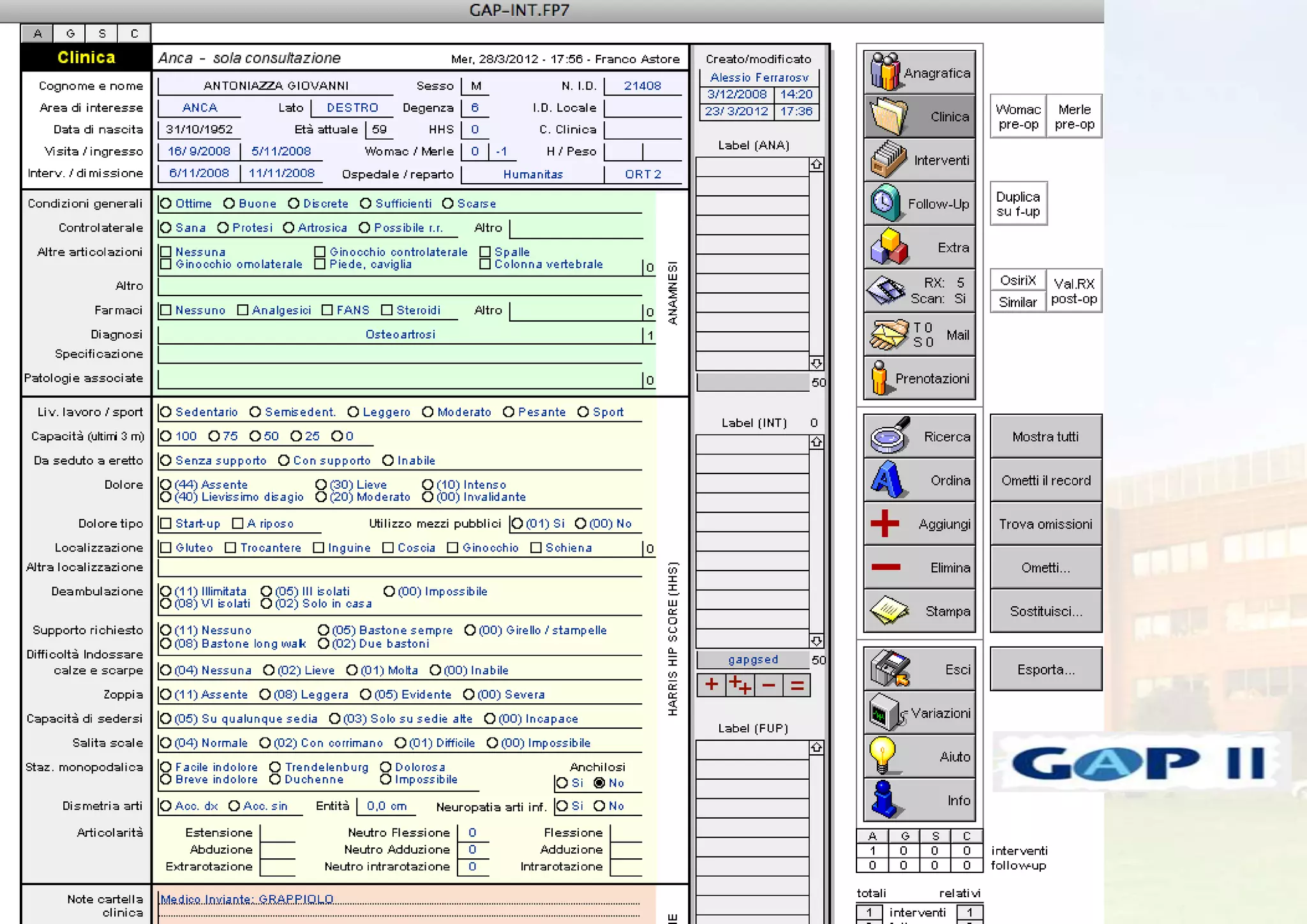Check the Trocantere localizzazione checkbox

pyautogui.click(x=230, y=548)
